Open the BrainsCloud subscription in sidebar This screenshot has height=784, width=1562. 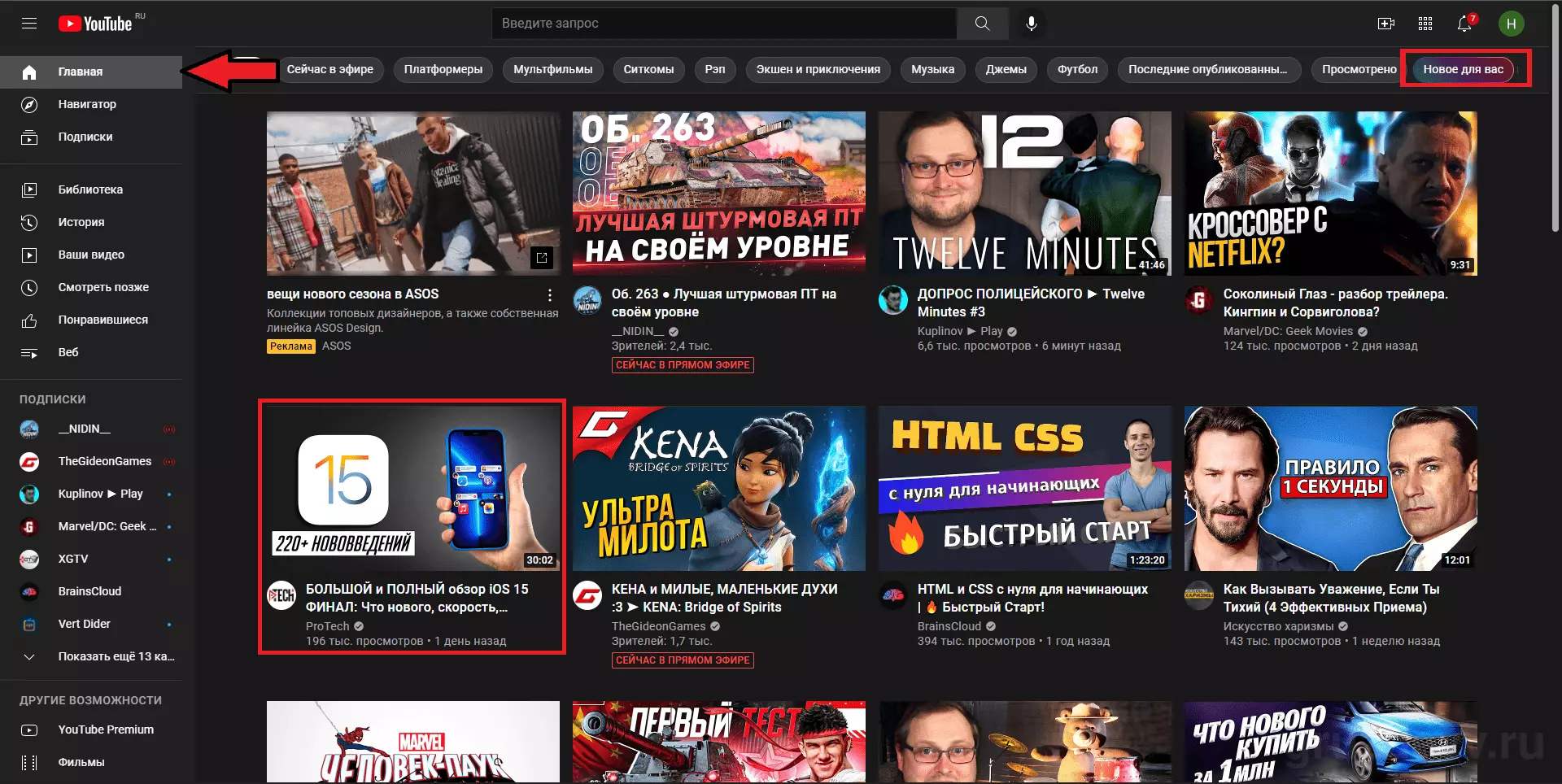[x=91, y=591]
